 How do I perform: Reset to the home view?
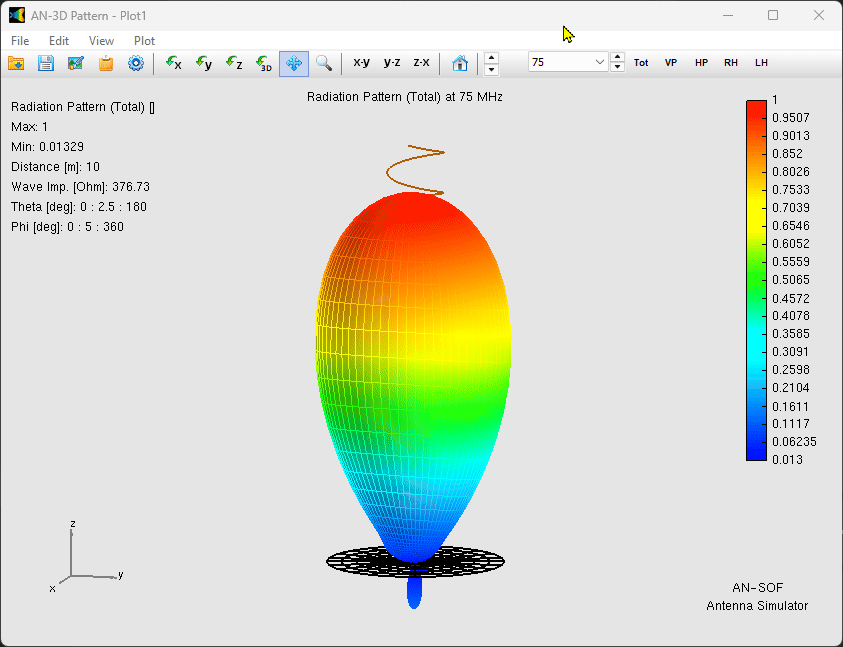click(x=460, y=63)
